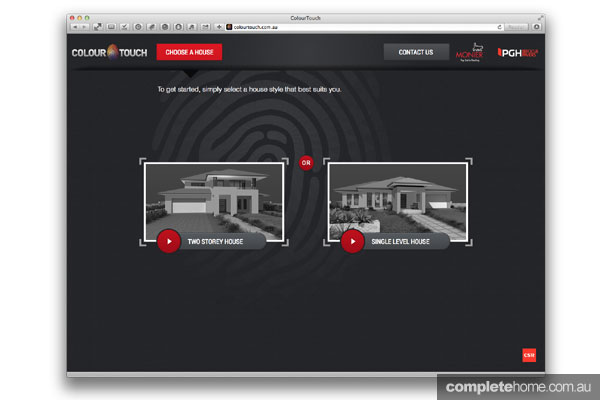Enter fullscreen using the top-right arrows icon
This screenshot has width=600, height=400.
pos(540,18)
